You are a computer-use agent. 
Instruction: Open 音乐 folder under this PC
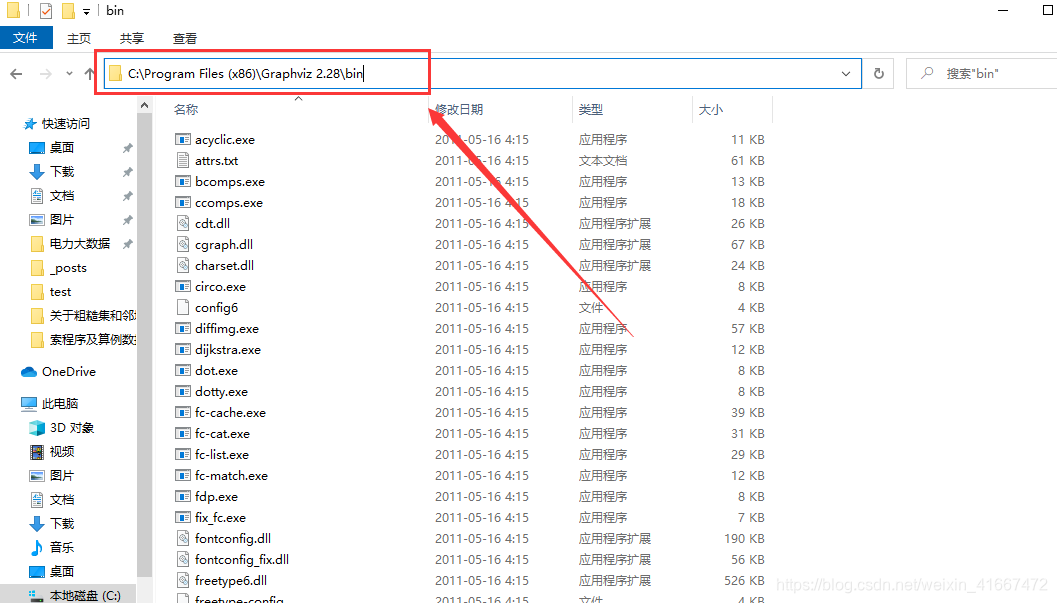(x=61, y=547)
